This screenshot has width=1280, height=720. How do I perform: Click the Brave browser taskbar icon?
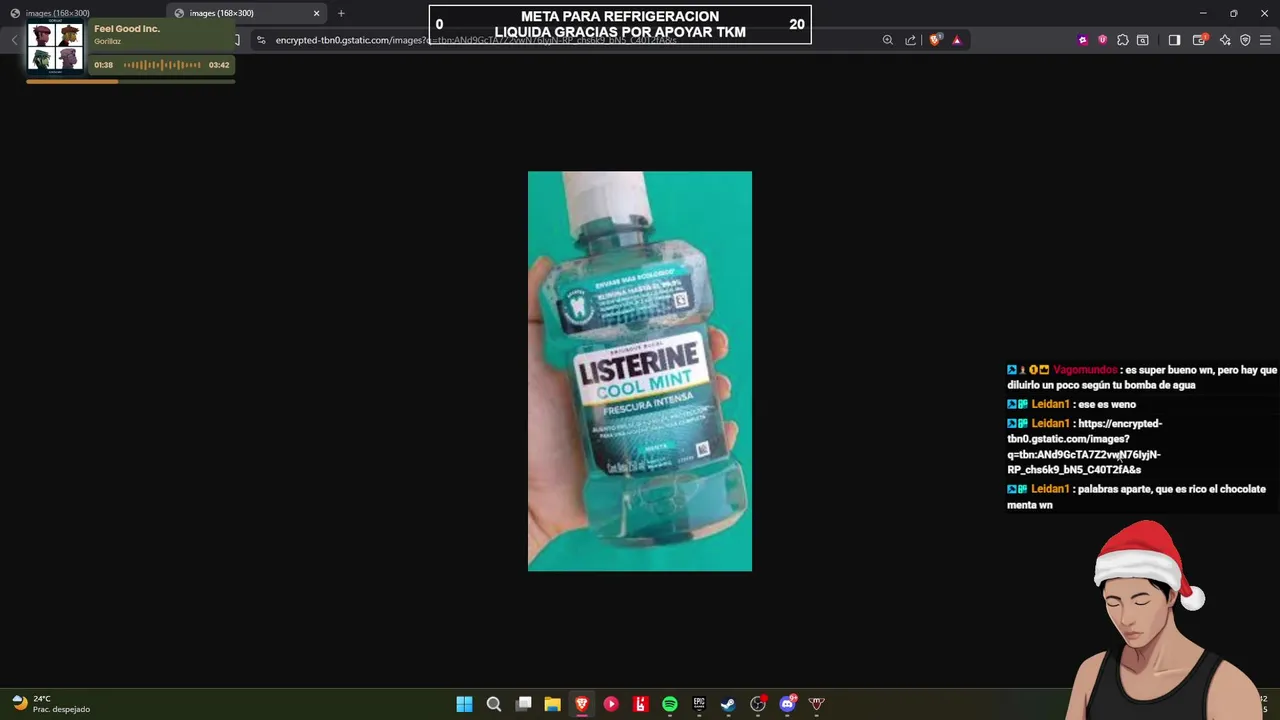click(581, 704)
